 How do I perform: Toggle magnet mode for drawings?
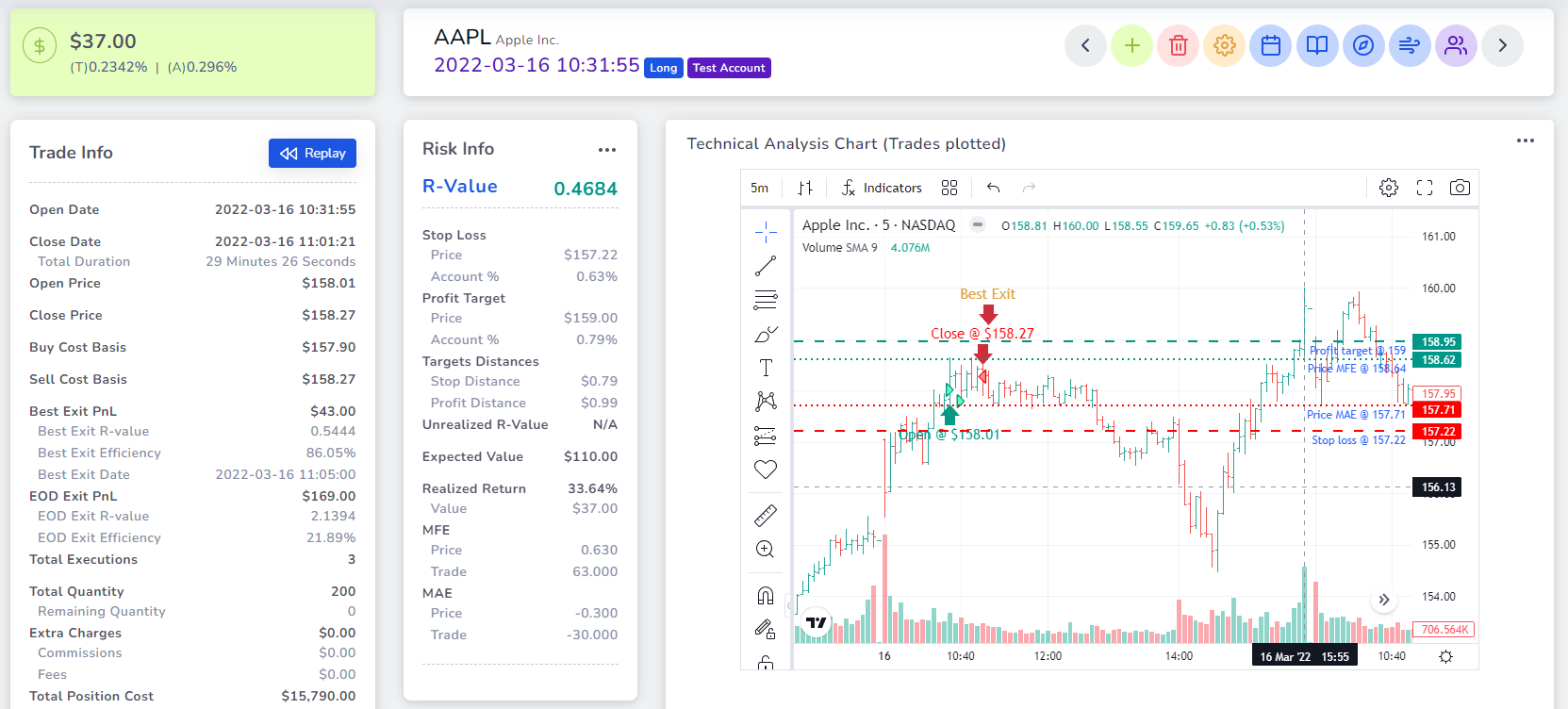(766, 596)
